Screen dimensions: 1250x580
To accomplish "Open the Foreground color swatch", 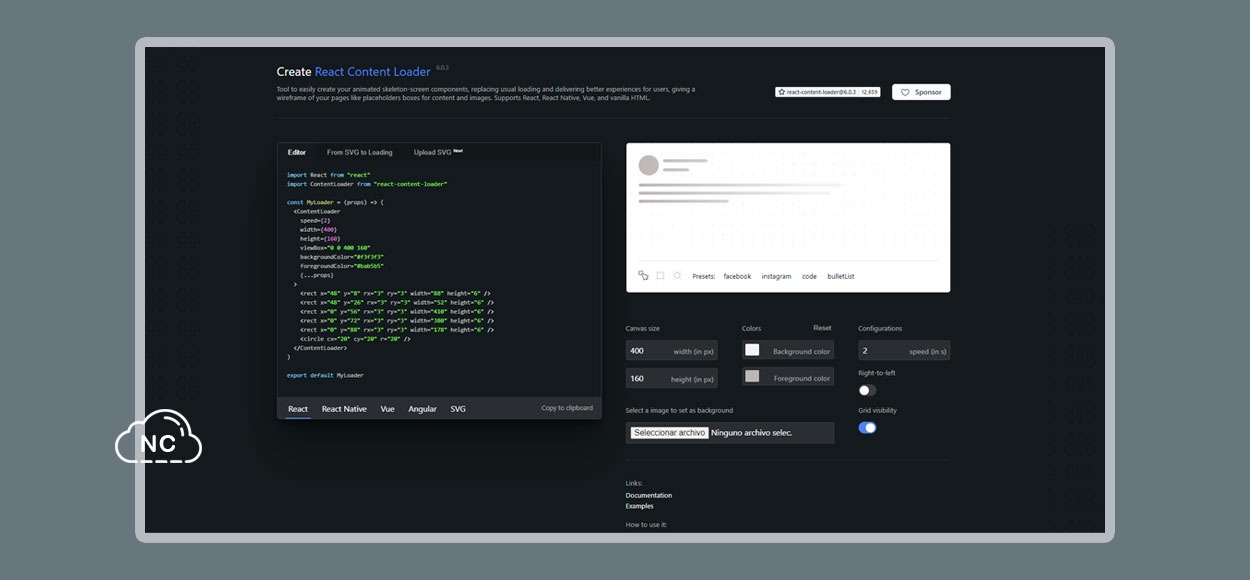I will pyautogui.click(x=752, y=377).
